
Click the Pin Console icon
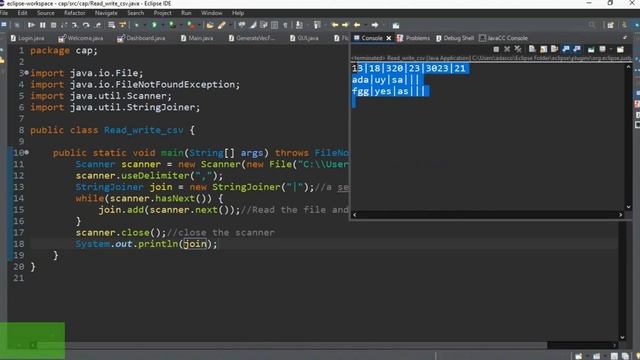[591, 50]
